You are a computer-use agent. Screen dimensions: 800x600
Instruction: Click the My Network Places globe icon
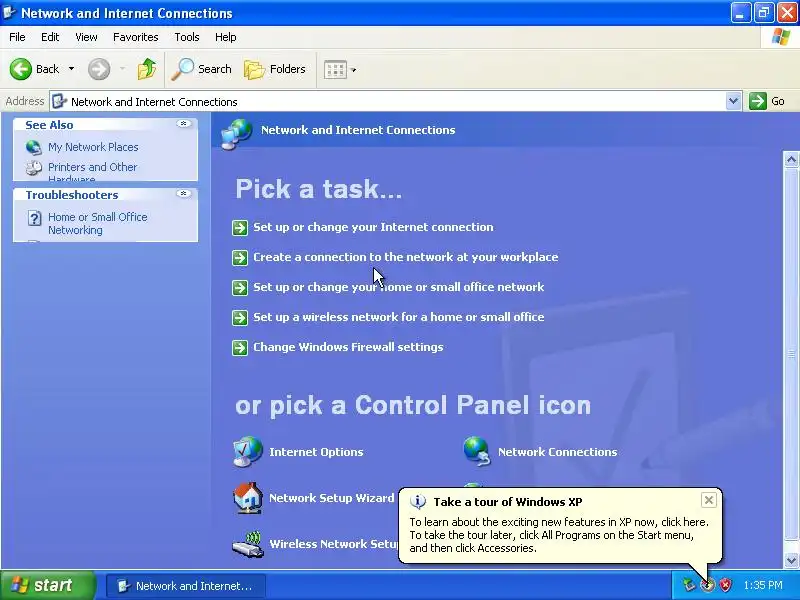coord(34,147)
